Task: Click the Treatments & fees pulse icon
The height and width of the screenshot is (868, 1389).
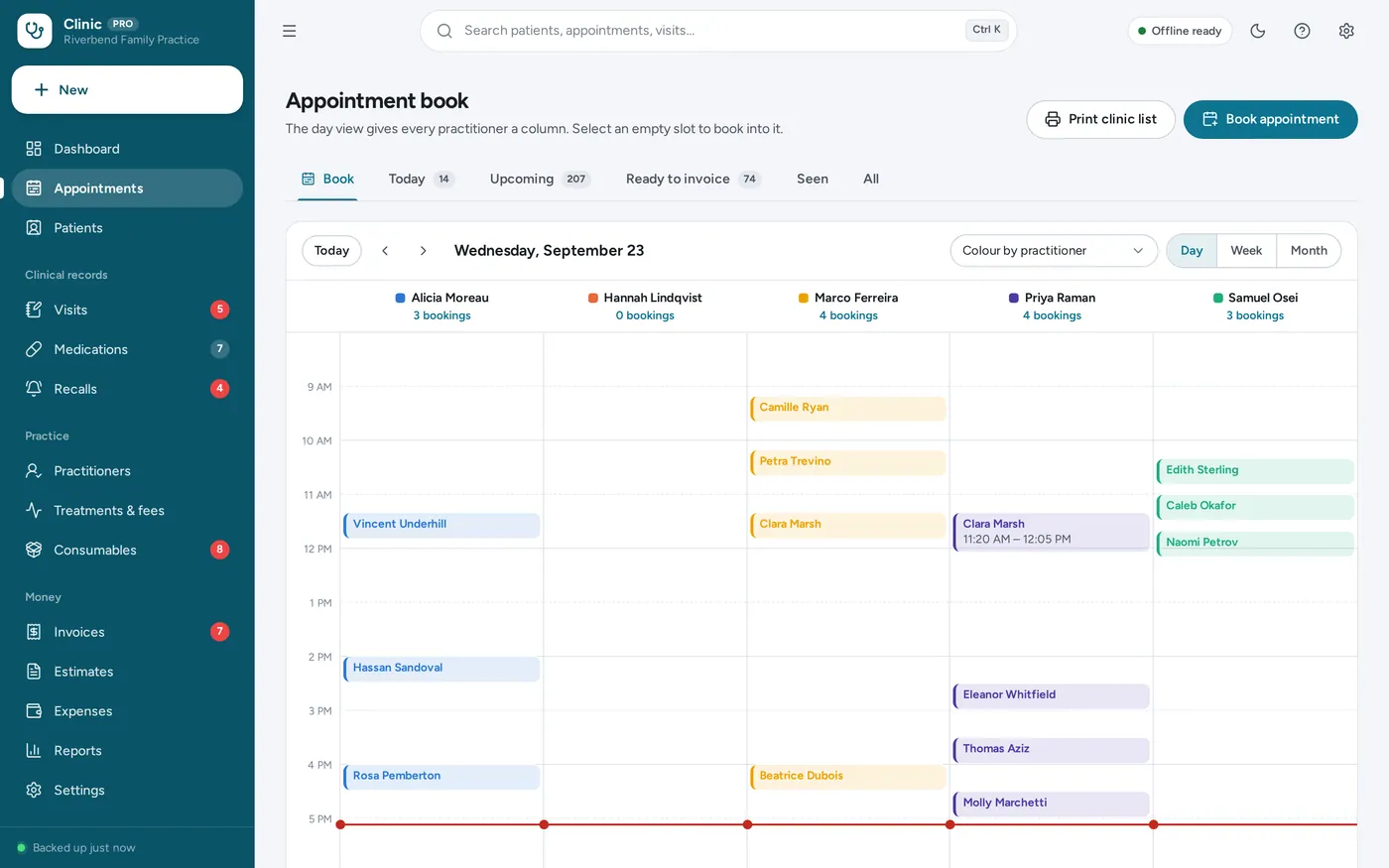Action: pyautogui.click(x=34, y=511)
